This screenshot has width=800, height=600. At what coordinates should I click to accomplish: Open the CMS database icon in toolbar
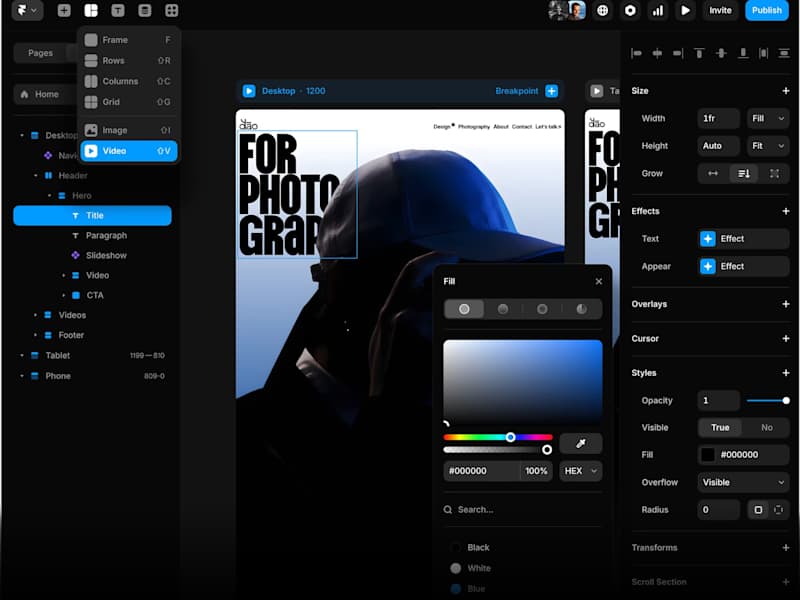pos(145,10)
